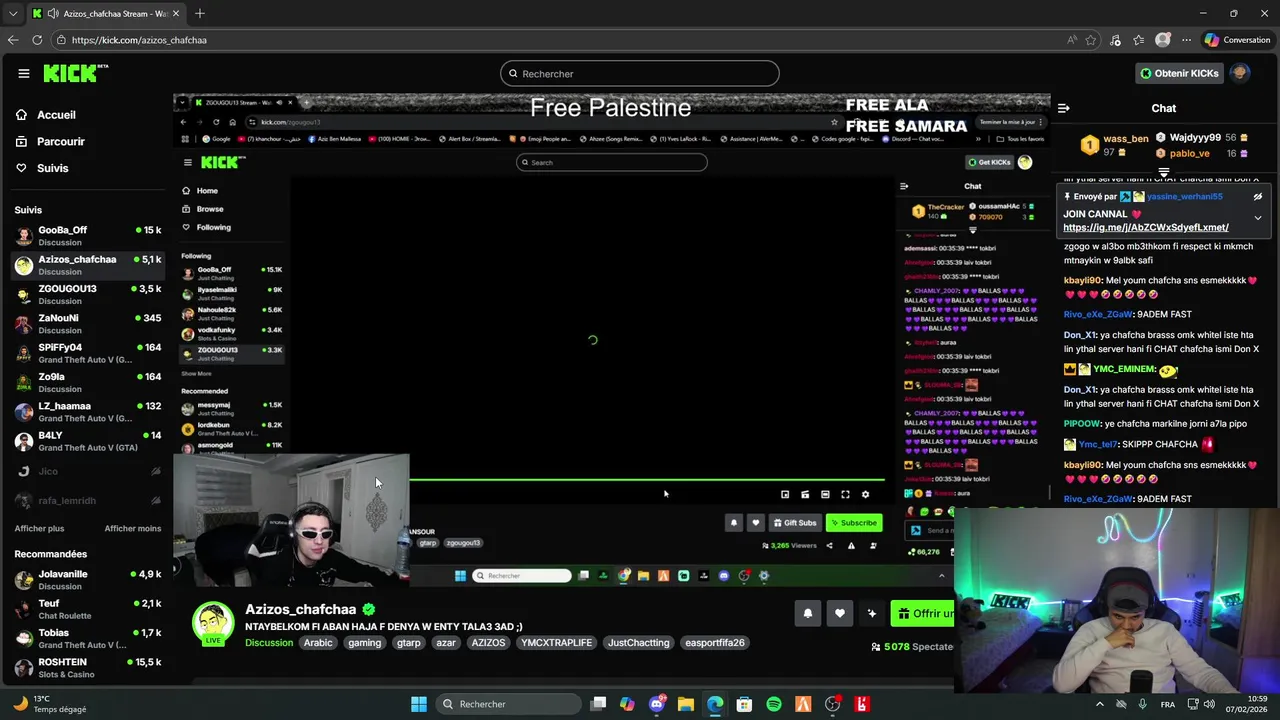Click Obtenir KICKs button

[x=1179, y=73]
